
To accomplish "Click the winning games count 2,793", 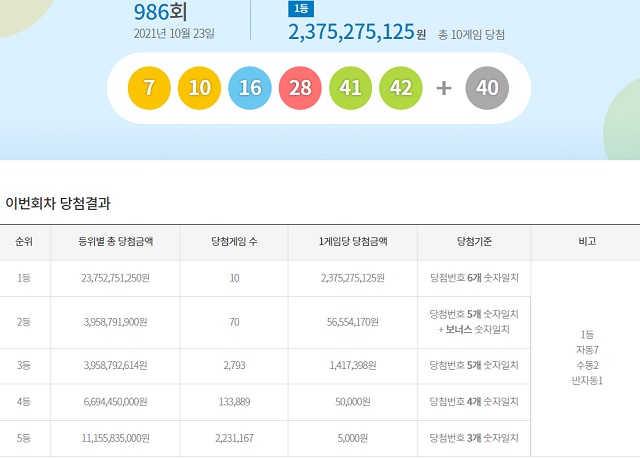I will 234,366.
